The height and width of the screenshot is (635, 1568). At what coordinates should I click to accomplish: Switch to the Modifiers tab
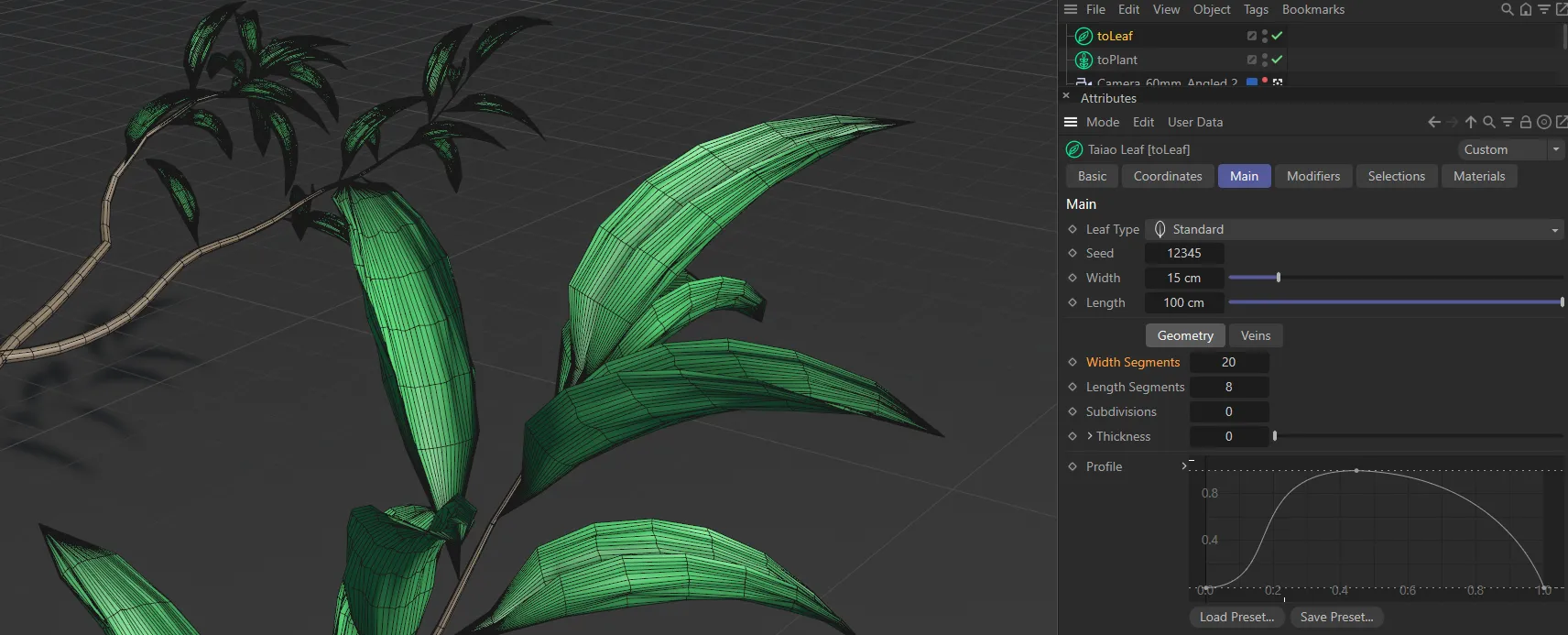click(1312, 176)
